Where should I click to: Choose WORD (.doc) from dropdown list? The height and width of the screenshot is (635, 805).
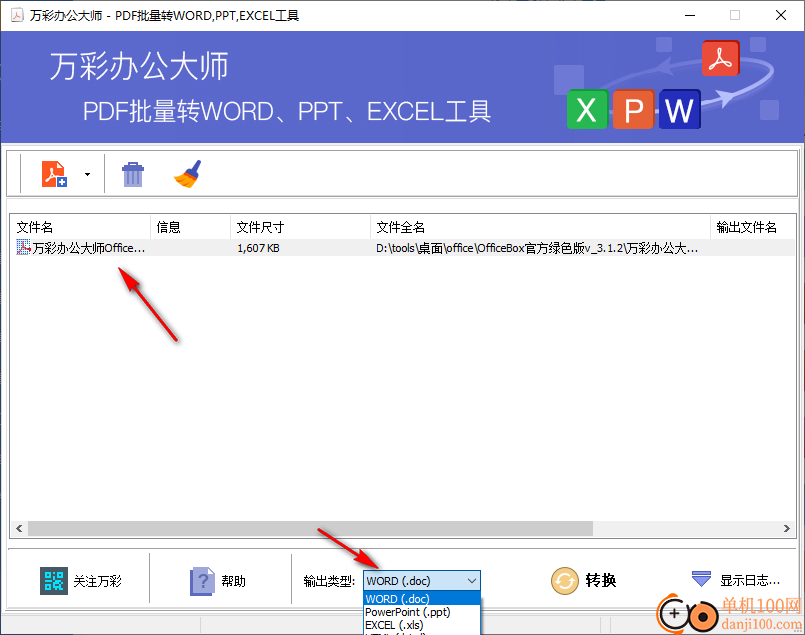421,599
